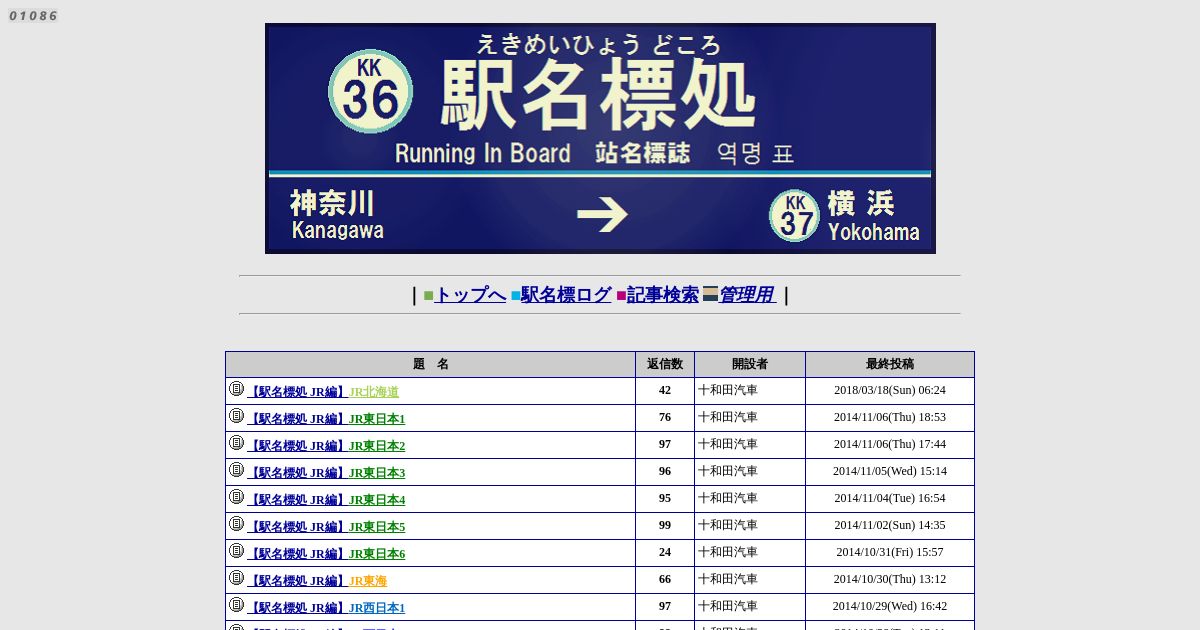Click the document icon for JR東海 row
Viewport: 1200px width, 630px height.
pos(236,578)
